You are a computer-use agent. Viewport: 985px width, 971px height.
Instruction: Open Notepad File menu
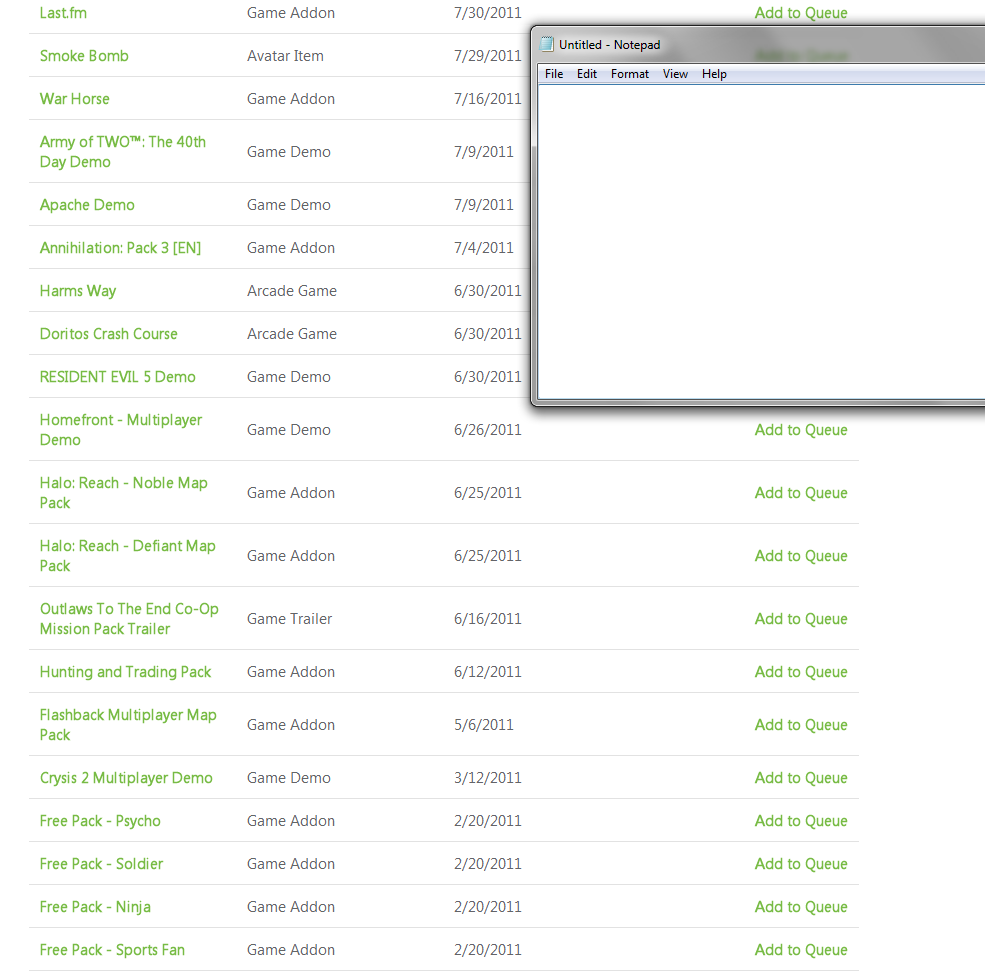(x=553, y=74)
